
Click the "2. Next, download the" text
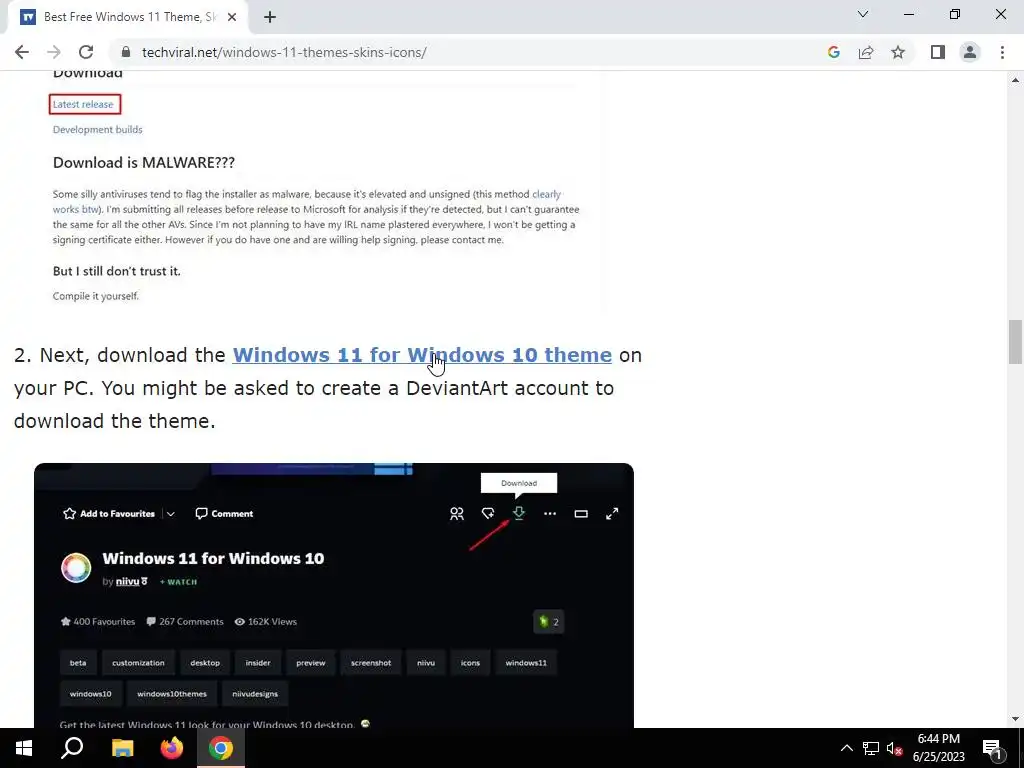[x=120, y=355]
